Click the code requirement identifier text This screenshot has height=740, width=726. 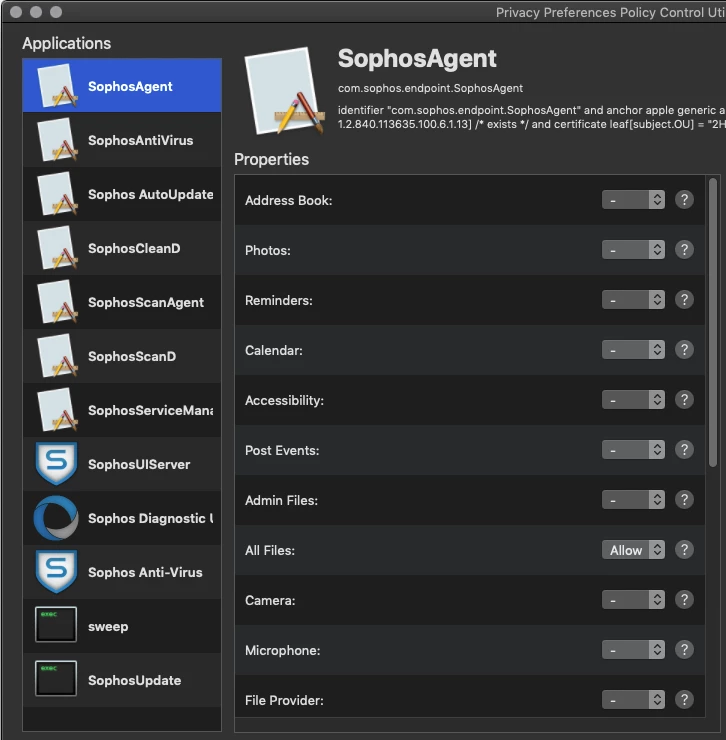(x=532, y=117)
